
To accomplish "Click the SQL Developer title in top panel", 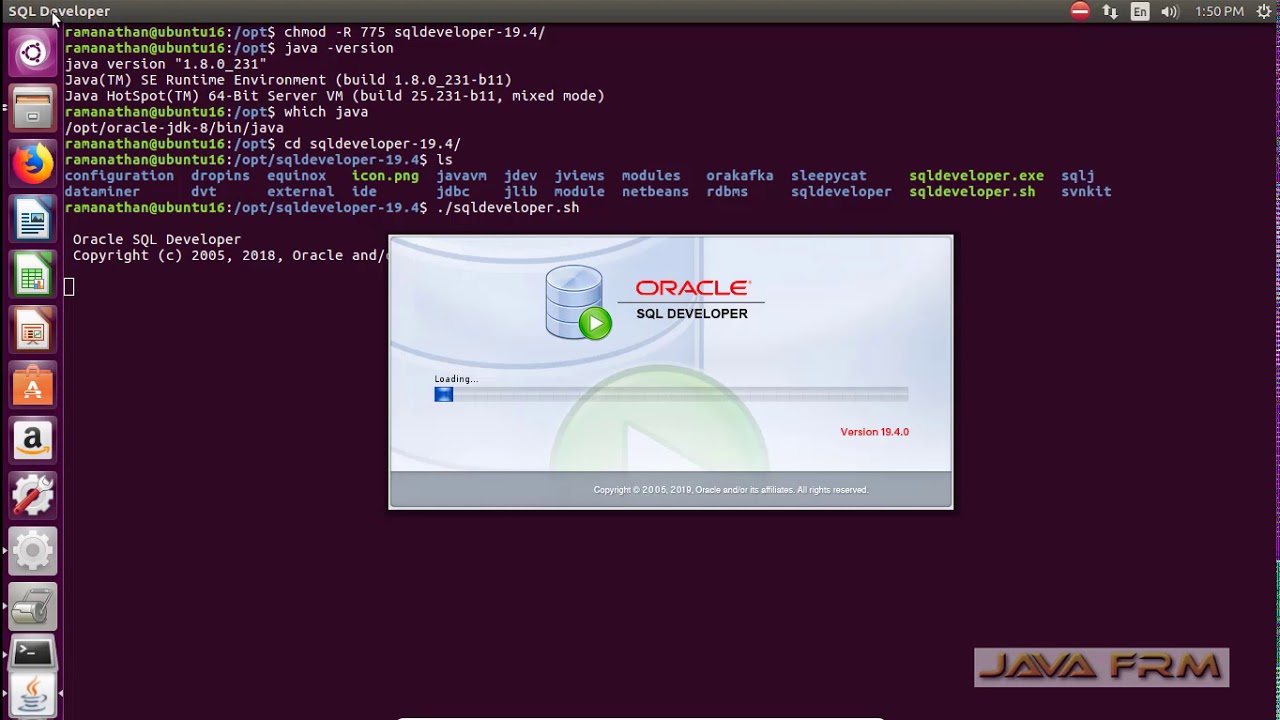I will 59,11.
